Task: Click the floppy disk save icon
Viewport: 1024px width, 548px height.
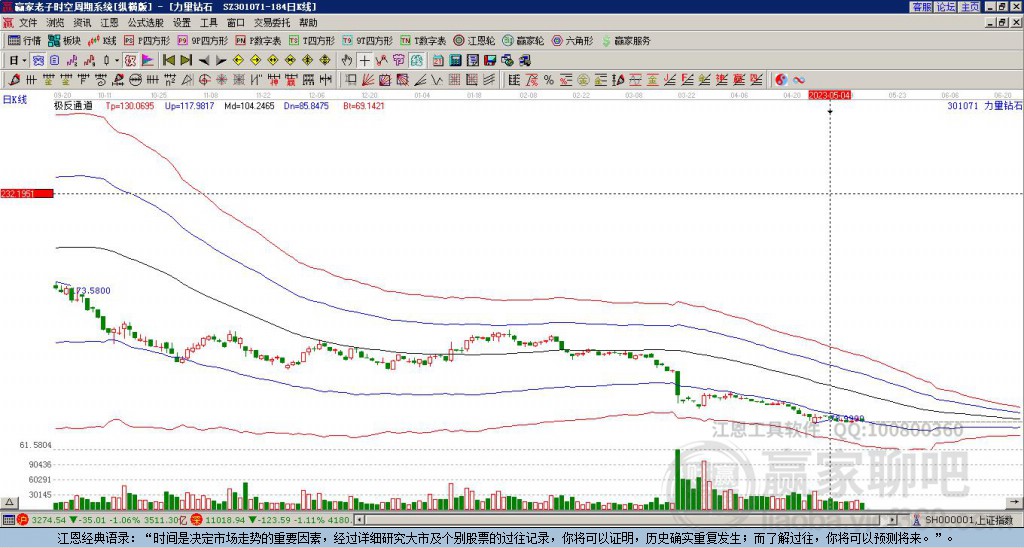Action: coord(490,61)
